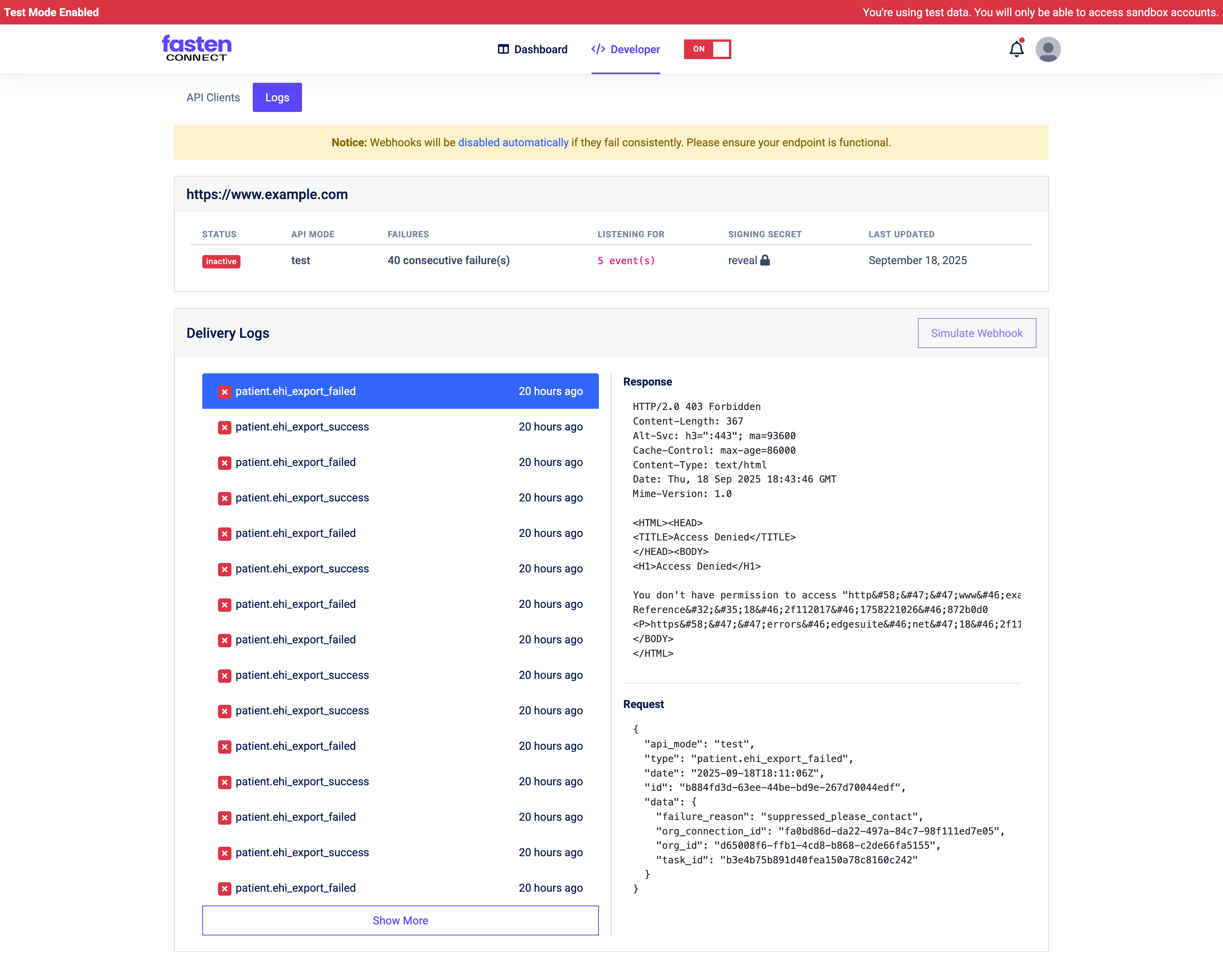Expand the 5 event(s) list
The image size is (1223, 980).
(626, 261)
